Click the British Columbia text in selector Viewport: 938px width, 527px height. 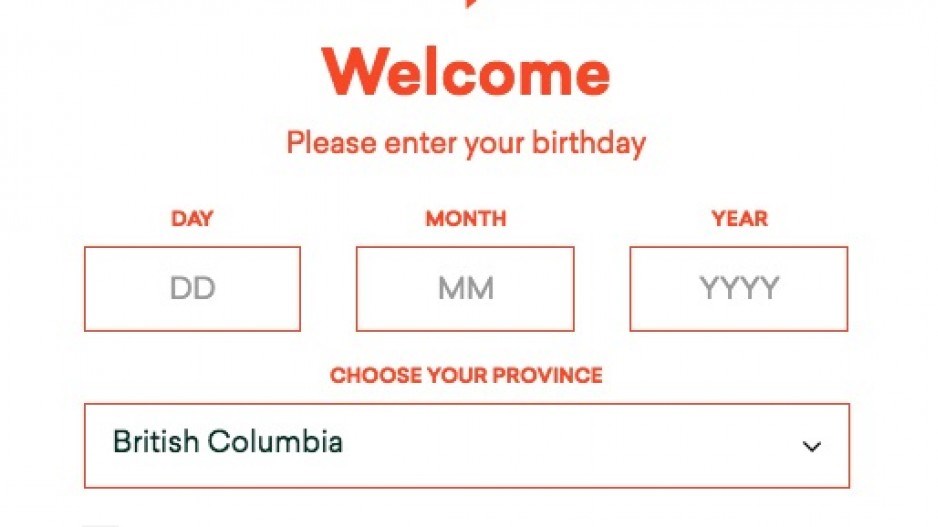coord(227,442)
